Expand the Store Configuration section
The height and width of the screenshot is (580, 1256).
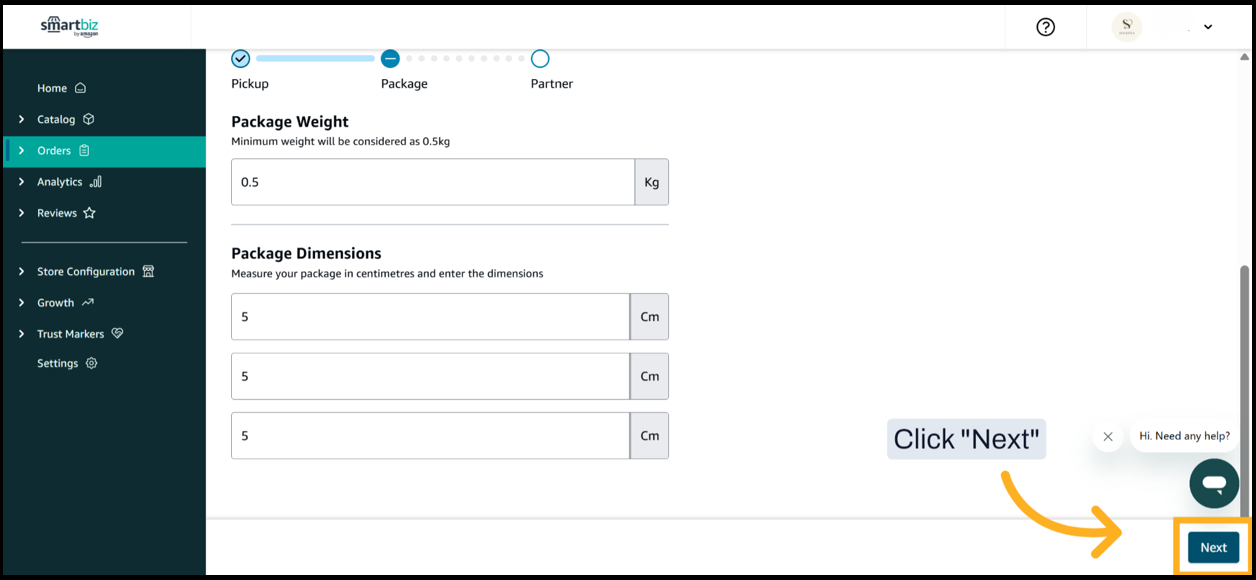(x=22, y=271)
